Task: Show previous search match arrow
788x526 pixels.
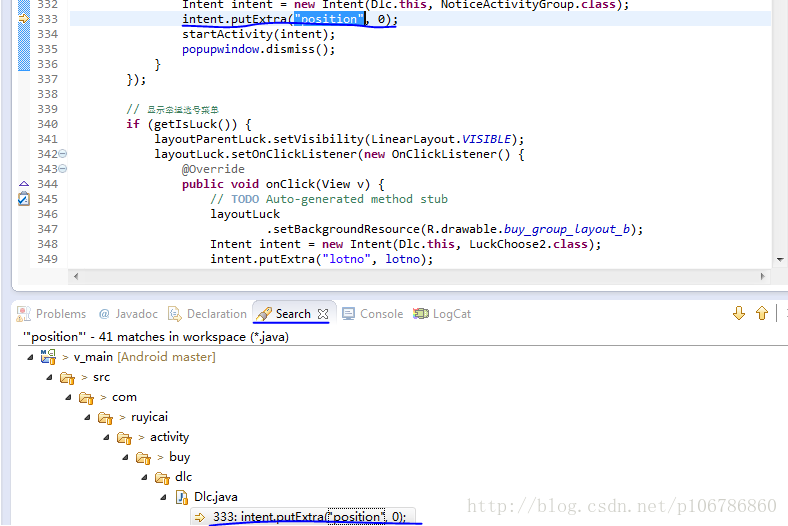Action: [762, 313]
